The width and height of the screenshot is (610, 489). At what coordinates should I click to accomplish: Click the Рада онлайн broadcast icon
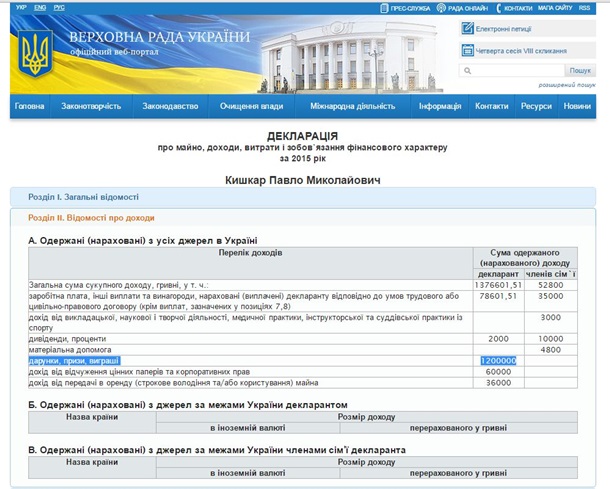tap(441, 8)
